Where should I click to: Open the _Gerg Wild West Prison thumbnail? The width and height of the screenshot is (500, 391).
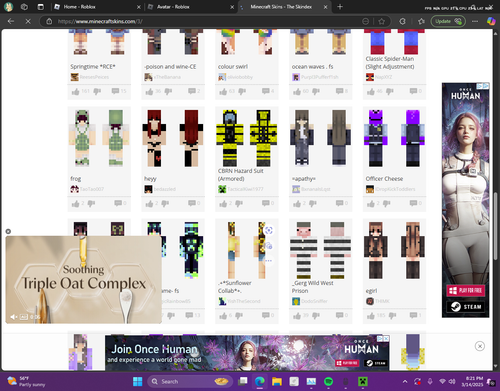(320, 250)
